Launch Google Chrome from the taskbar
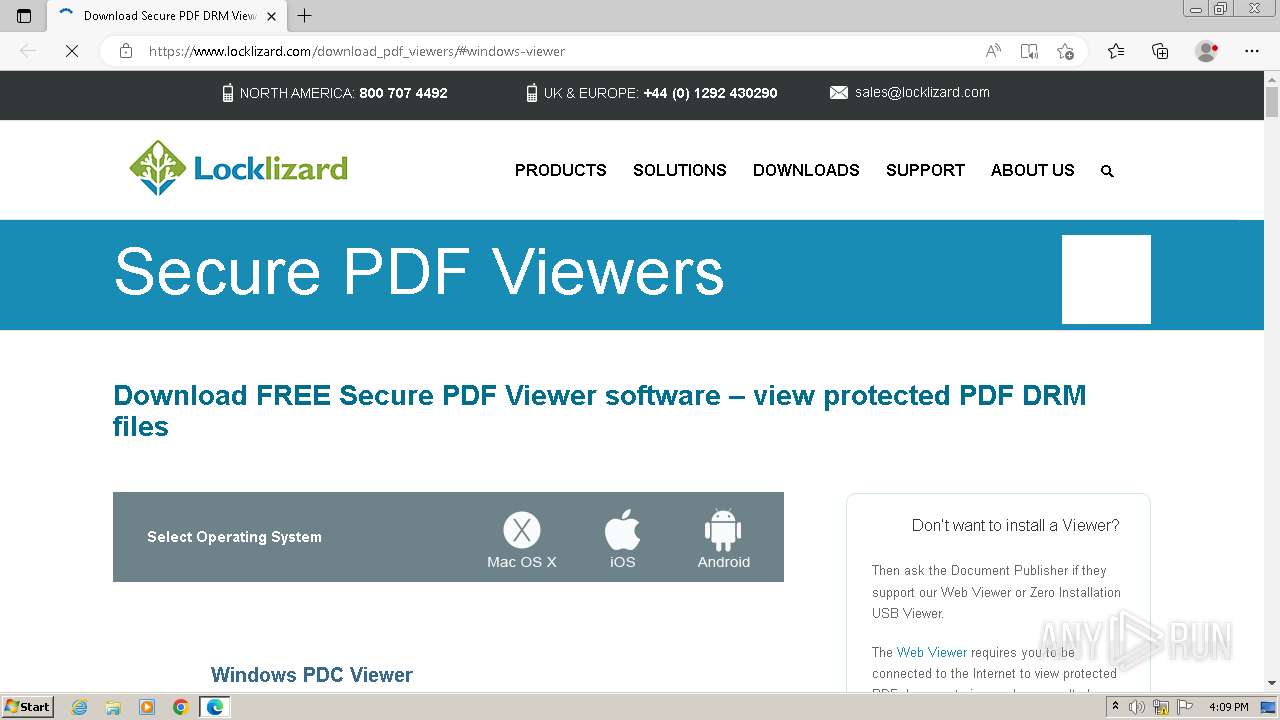This screenshot has height=720, width=1280. [x=181, y=707]
